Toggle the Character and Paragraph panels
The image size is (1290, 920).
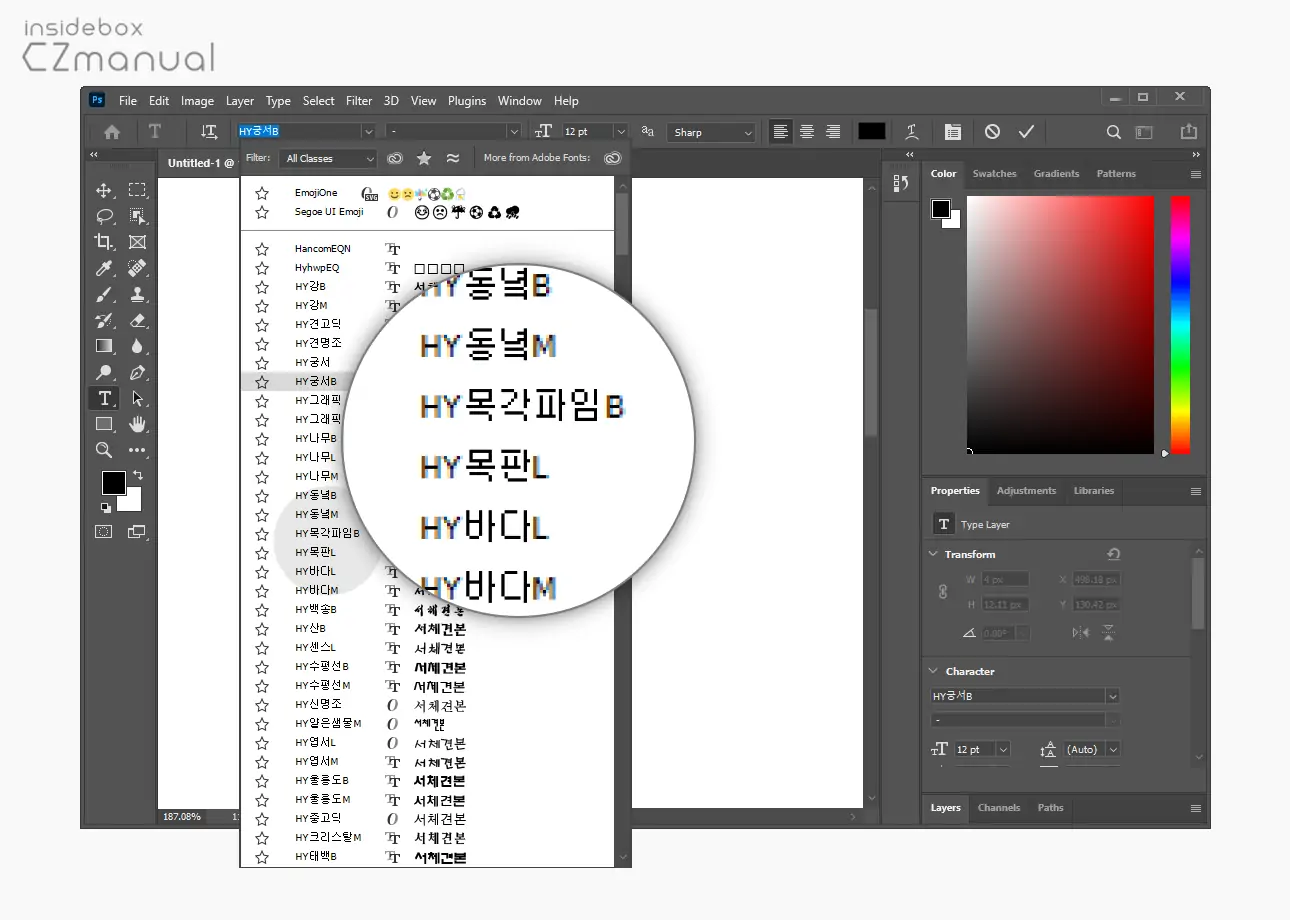coord(952,132)
